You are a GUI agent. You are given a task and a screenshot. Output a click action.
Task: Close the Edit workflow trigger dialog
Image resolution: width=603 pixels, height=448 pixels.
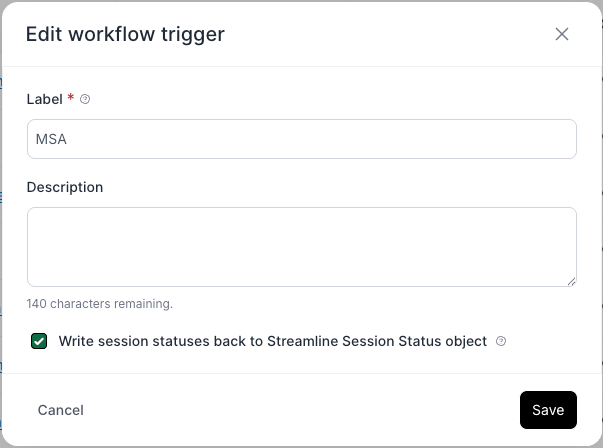coord(562,34)
